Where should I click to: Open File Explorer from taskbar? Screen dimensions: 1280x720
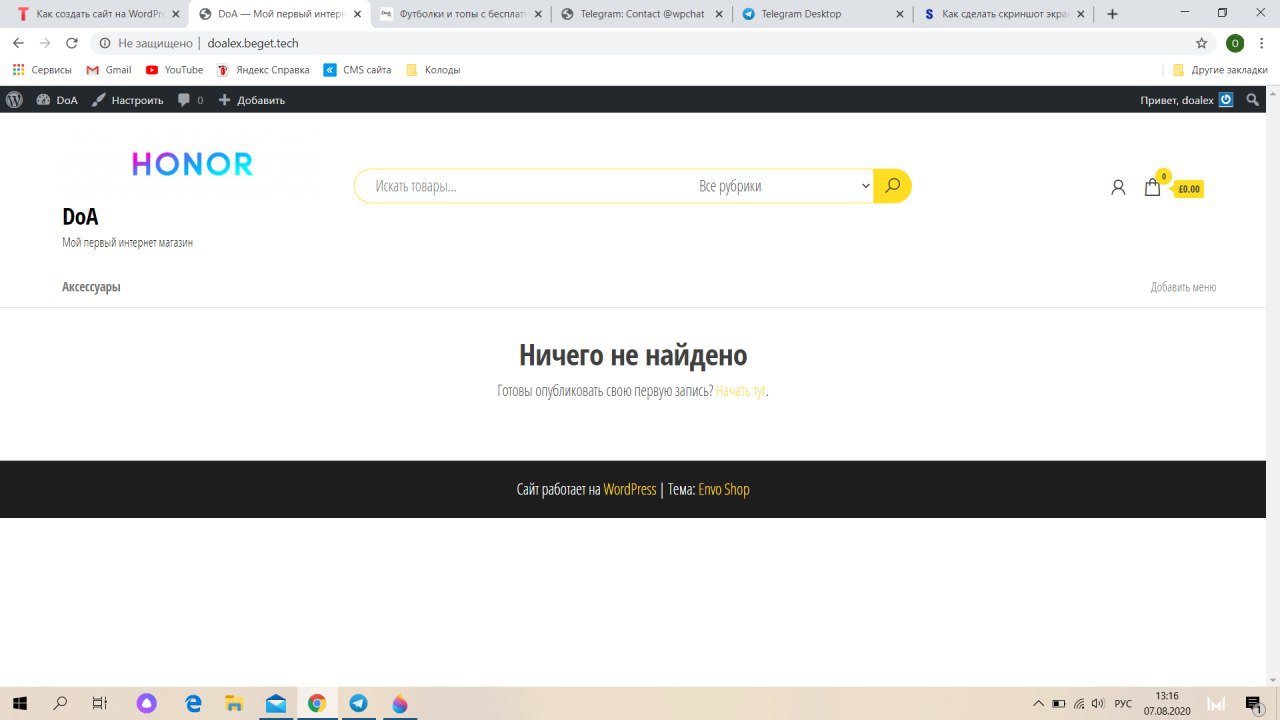click(234, 704)
